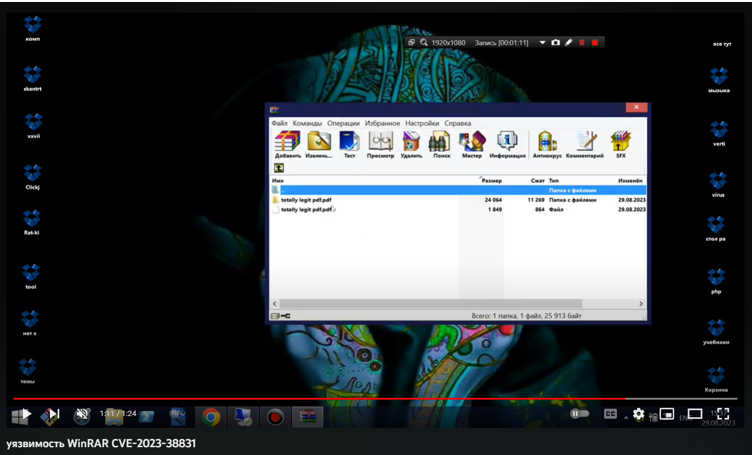Select the totally legit pdf.pdf file row sized 1 849
The height and width of the screenshot is (455, 753).
point(458,209)
